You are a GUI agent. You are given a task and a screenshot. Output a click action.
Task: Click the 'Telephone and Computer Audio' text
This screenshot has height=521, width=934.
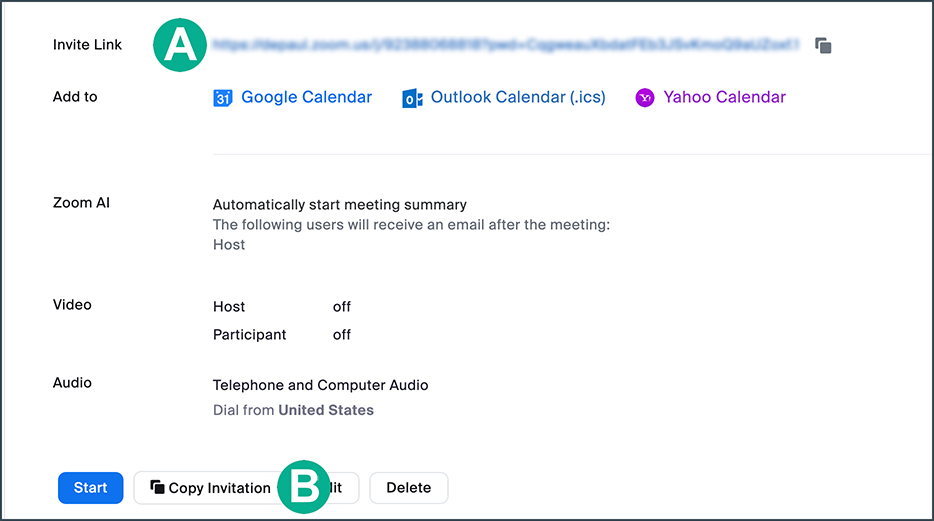(x=320, y=385)
